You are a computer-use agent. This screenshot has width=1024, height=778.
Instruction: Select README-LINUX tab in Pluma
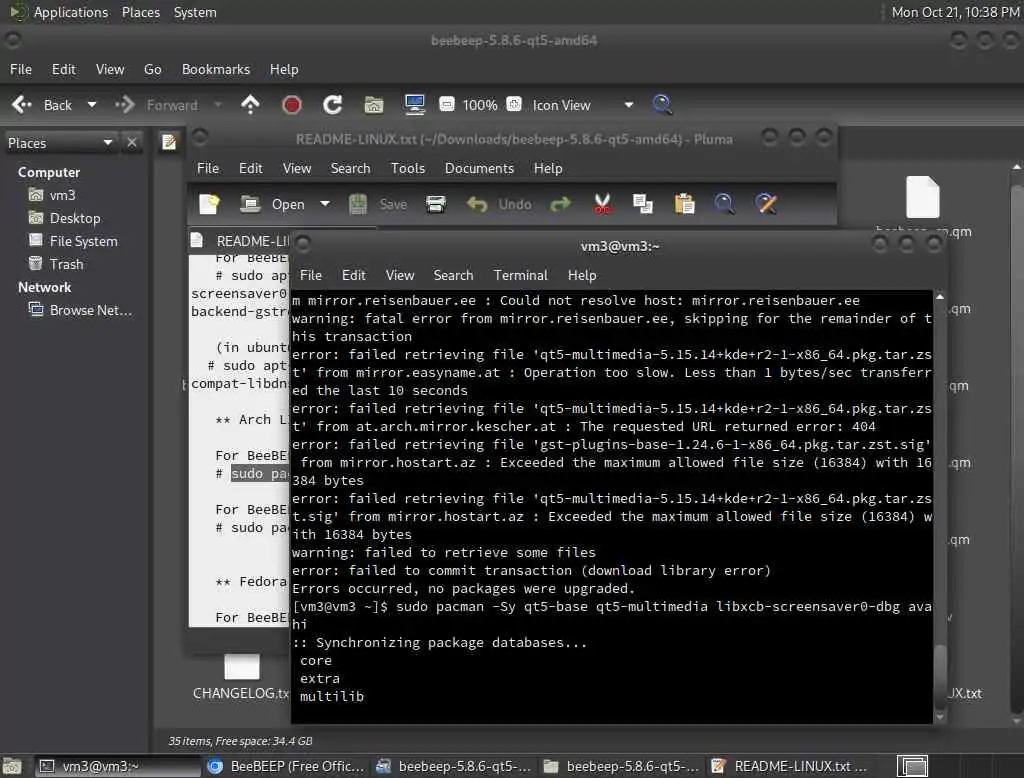[x=240, y=241]
